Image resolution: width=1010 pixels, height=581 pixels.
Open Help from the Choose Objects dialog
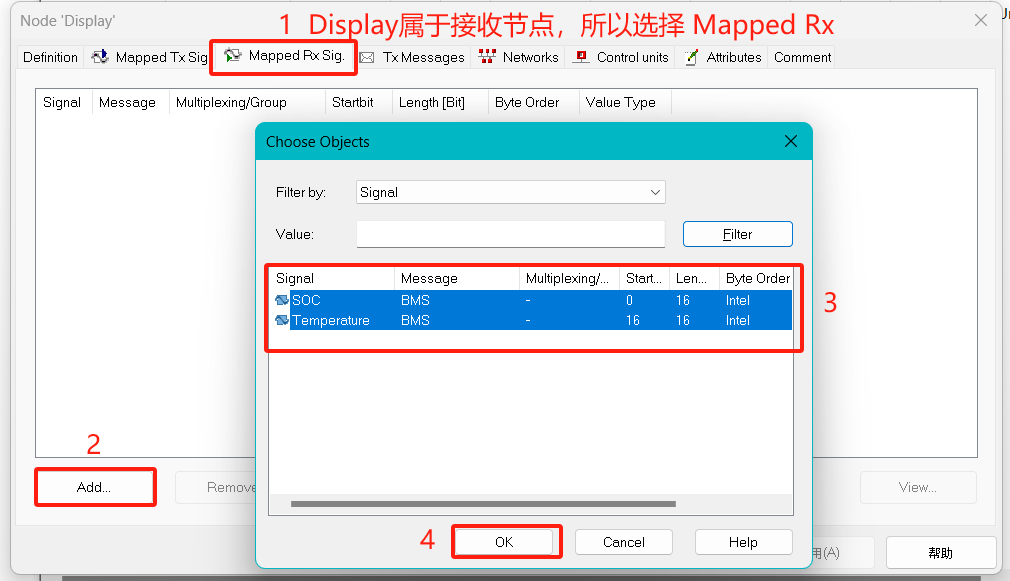(743, 541)
